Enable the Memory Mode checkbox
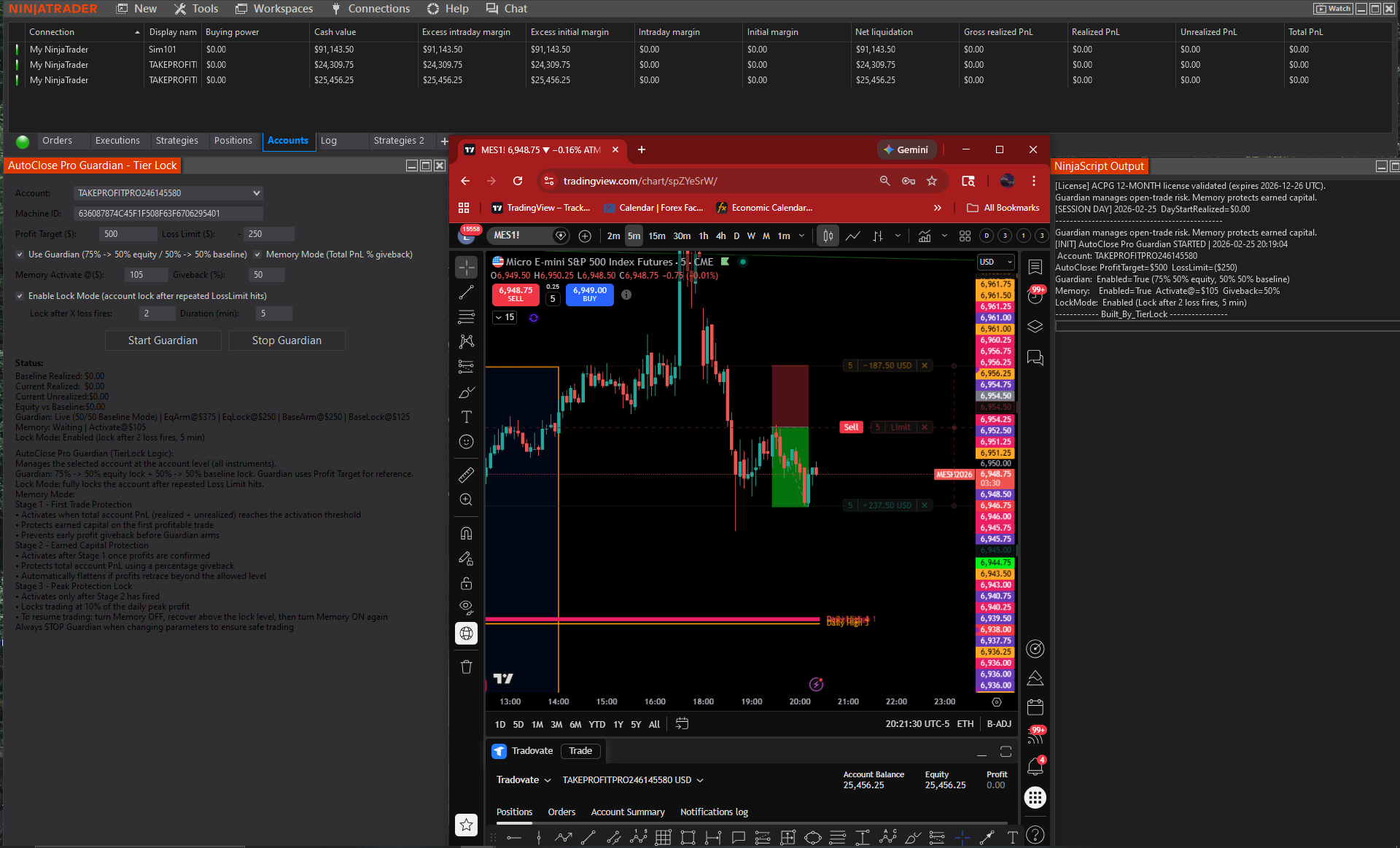 click(x=258, y=254)
